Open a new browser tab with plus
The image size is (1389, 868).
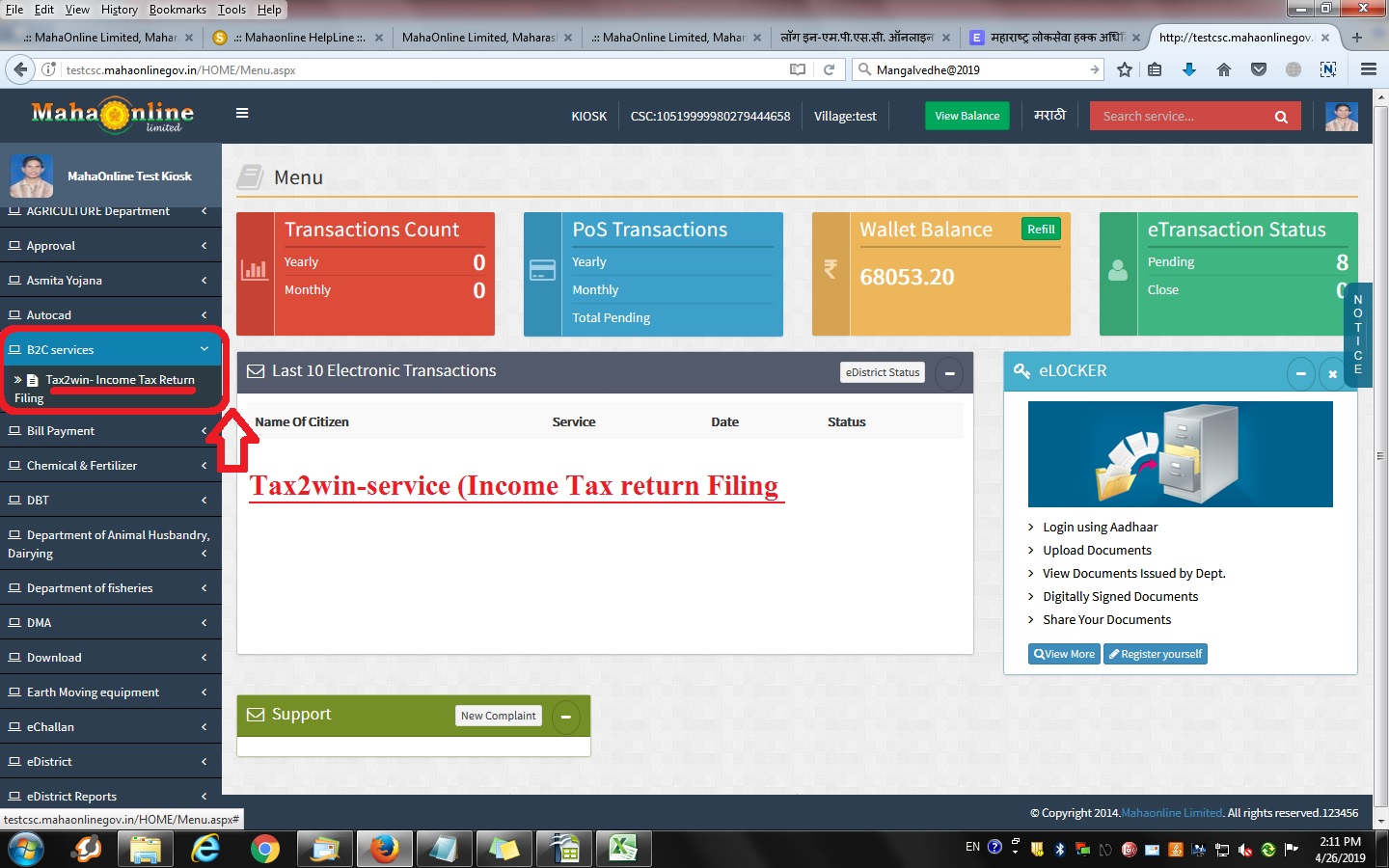(x=1357, y=38)
